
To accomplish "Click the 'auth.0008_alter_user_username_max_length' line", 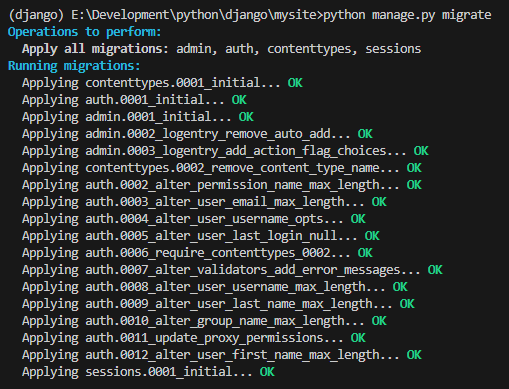I will 215,287.
